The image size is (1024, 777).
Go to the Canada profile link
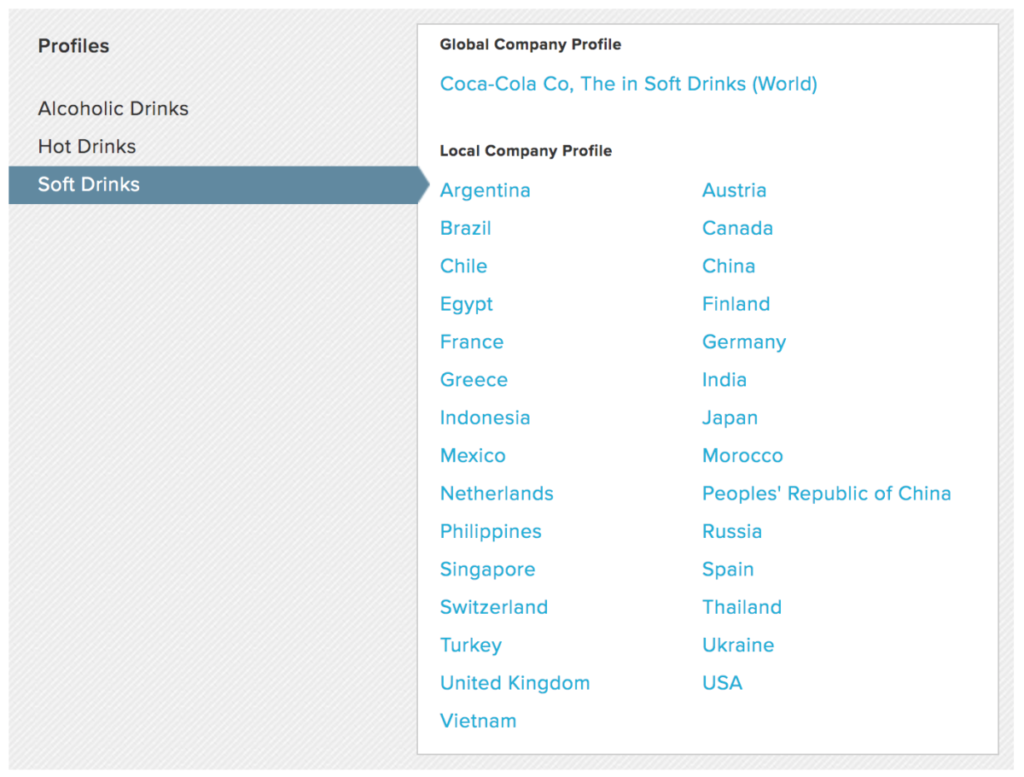[x=737, y=228]
